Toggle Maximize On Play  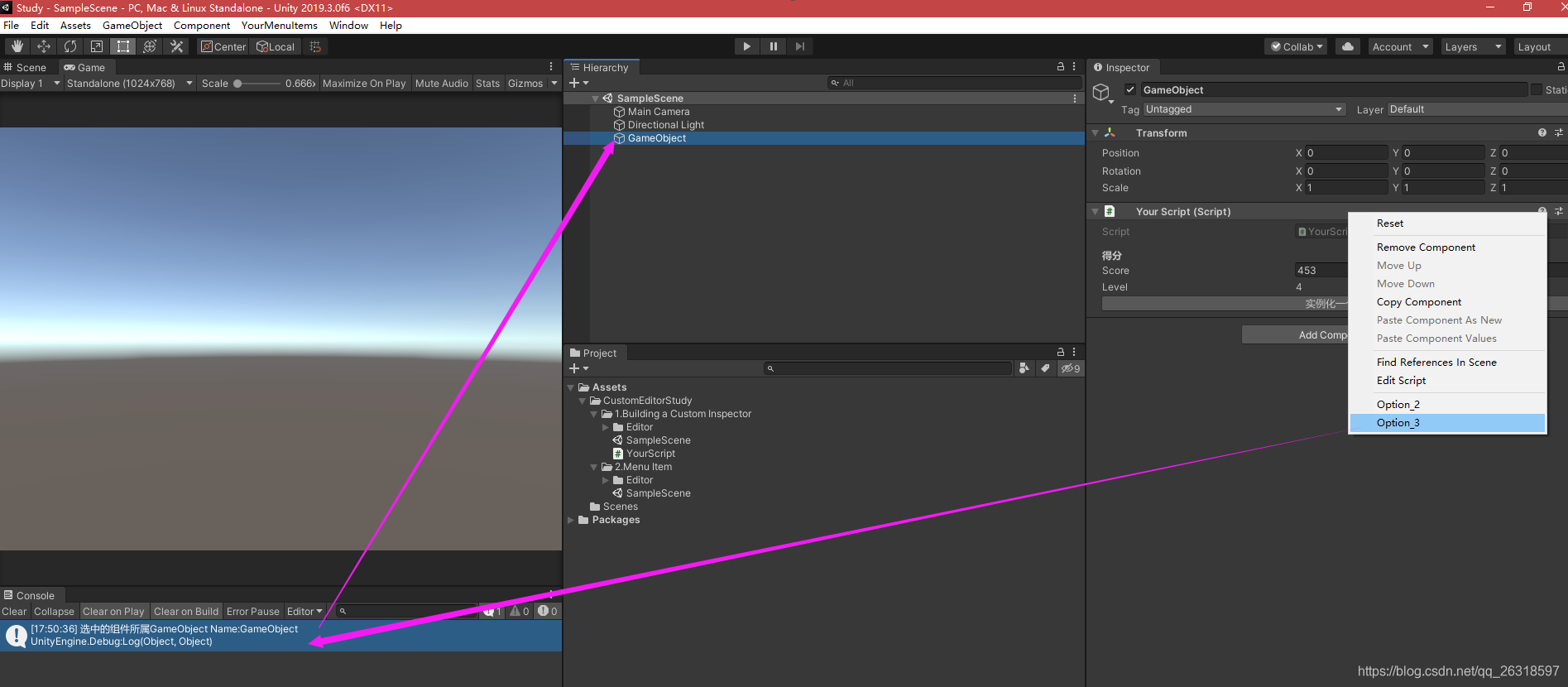coord(364,84)
